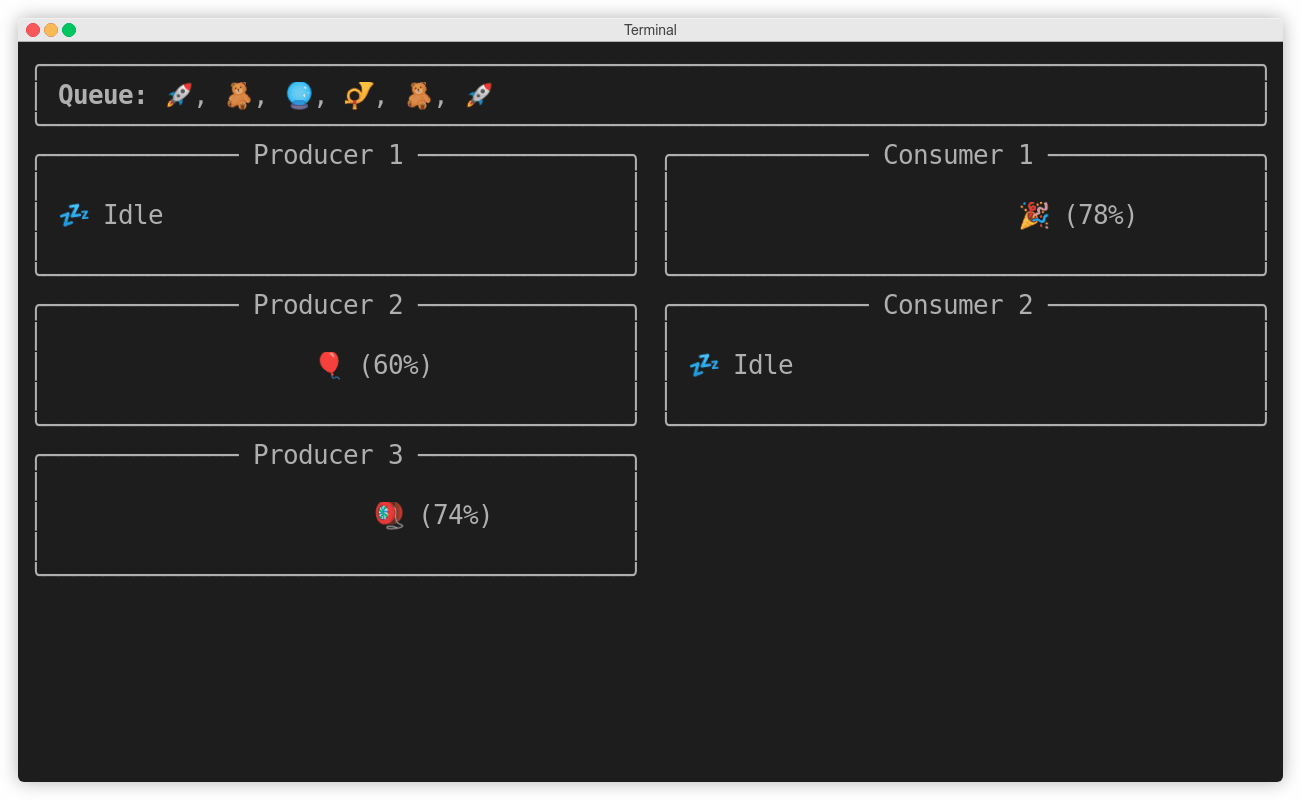Click the crystal ball item in the queue
The height and width of the screenshot is (800, 1301).
299,94
